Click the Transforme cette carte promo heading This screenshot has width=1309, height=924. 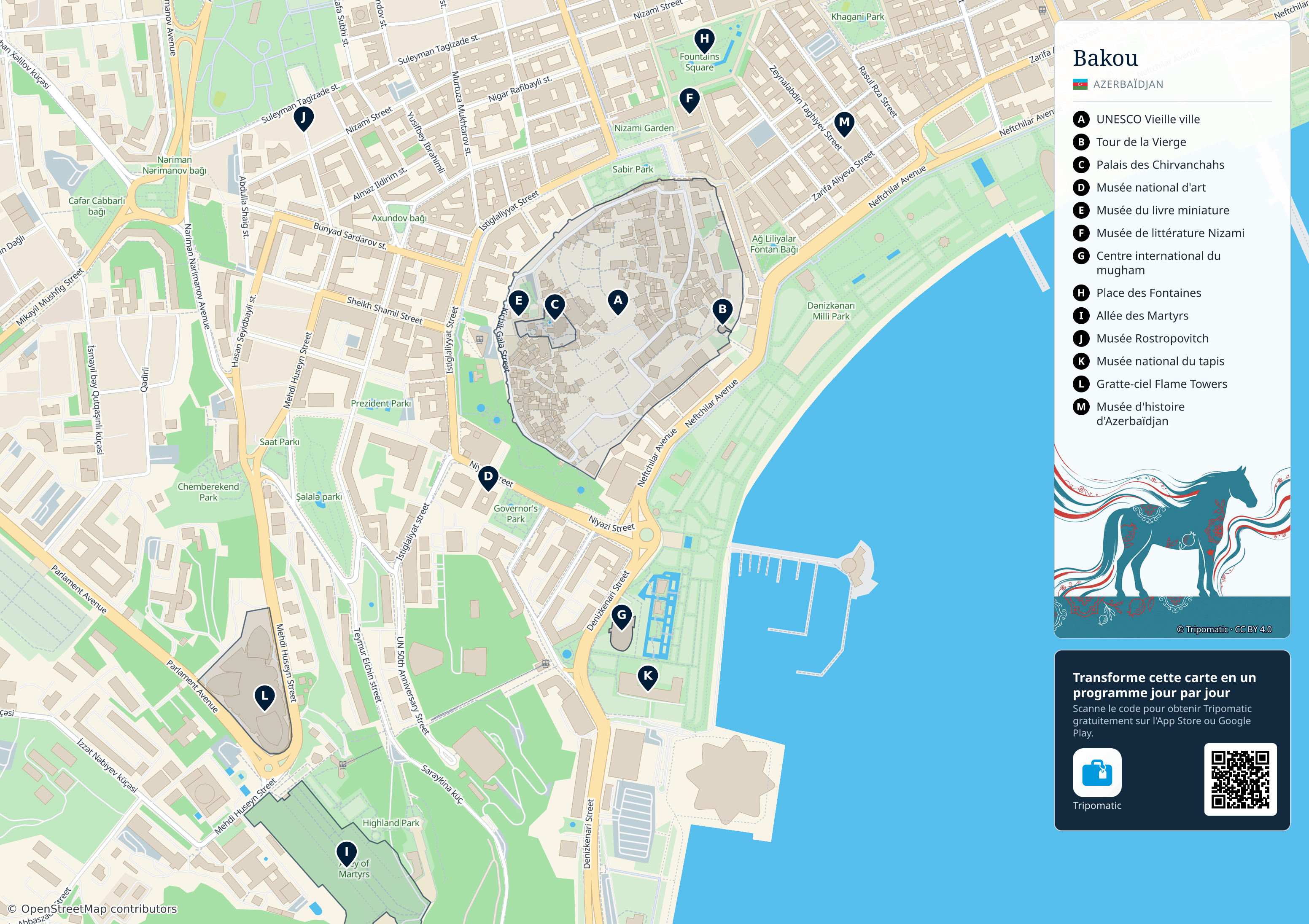click(x=1164, y=685)
